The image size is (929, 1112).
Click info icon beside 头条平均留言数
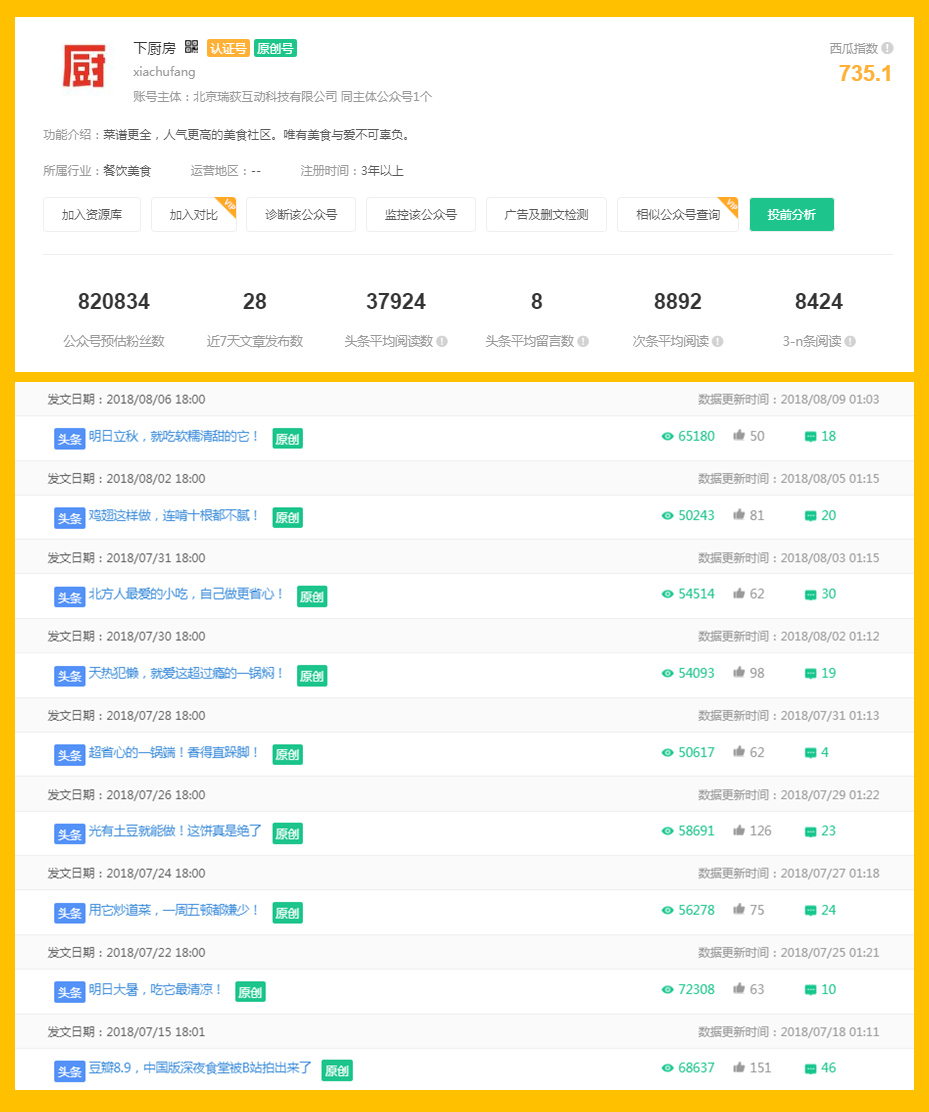point(583,341)
